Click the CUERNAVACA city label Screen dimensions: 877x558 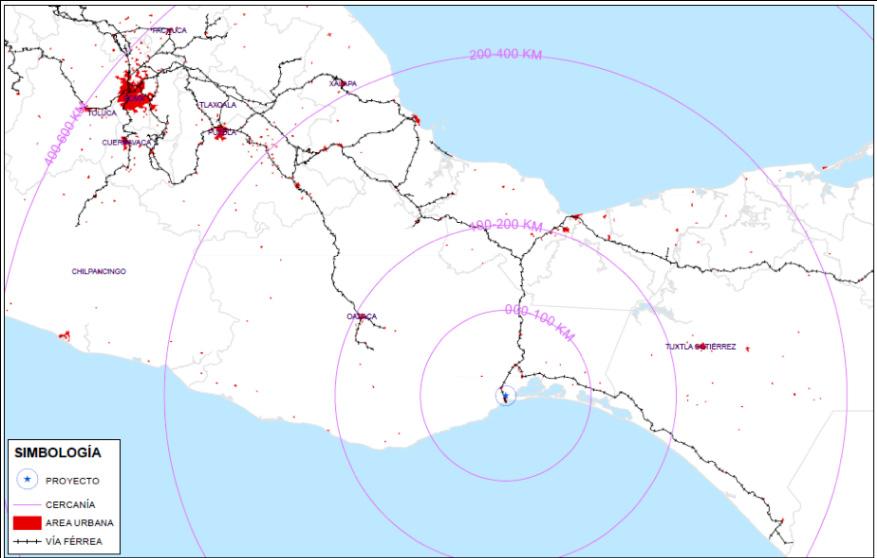(126, 143)
